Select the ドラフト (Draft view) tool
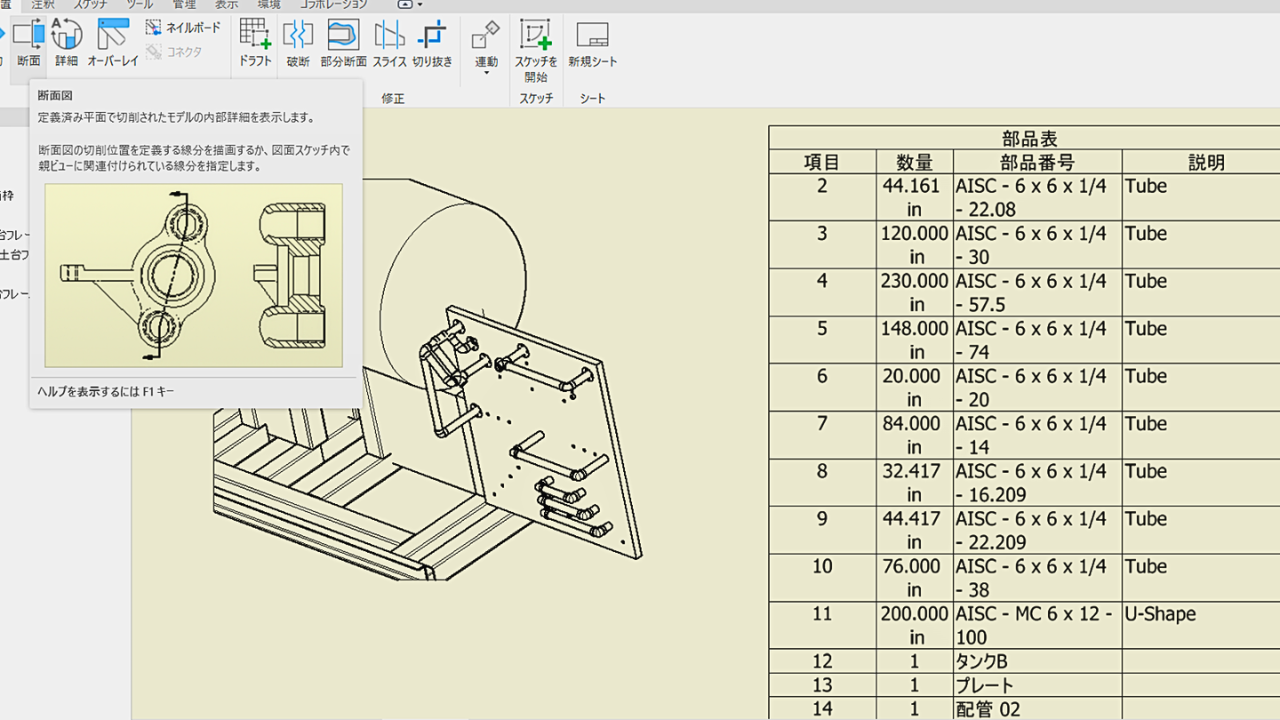1280x720 pixels. click(255, 45)
